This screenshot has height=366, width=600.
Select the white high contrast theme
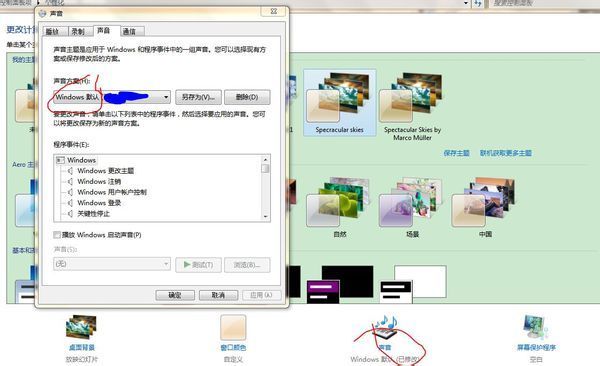413,284
